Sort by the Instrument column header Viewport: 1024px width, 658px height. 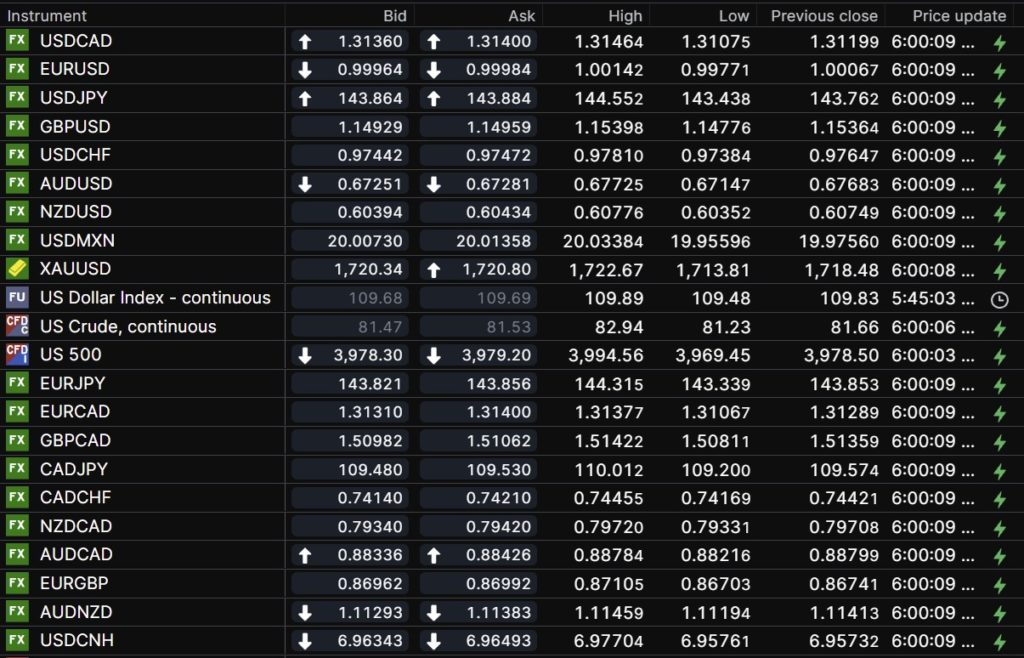click(46, 16)
